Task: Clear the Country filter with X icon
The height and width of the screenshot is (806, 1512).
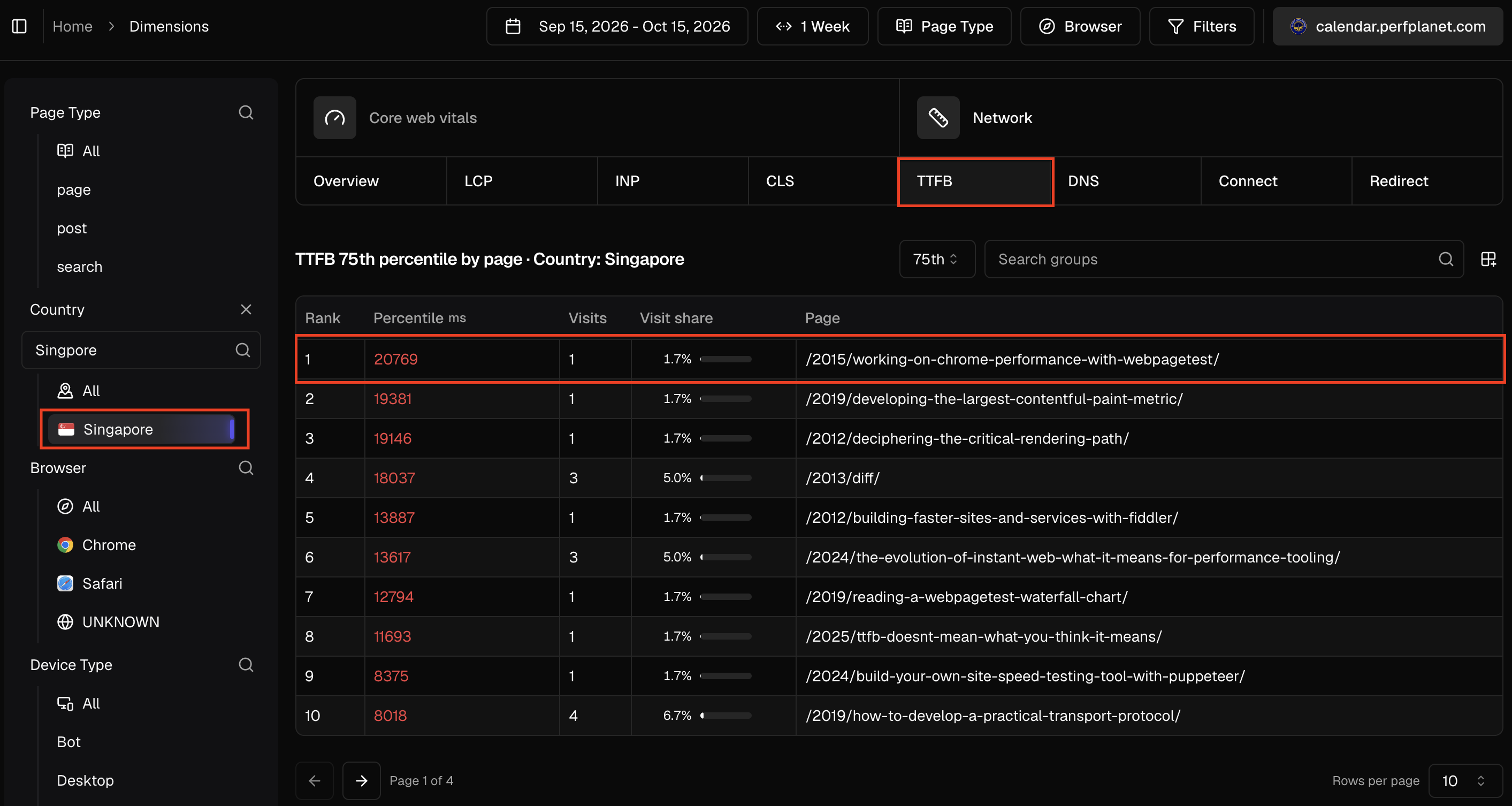Action: pyautogui.click(x=246, y=309)
